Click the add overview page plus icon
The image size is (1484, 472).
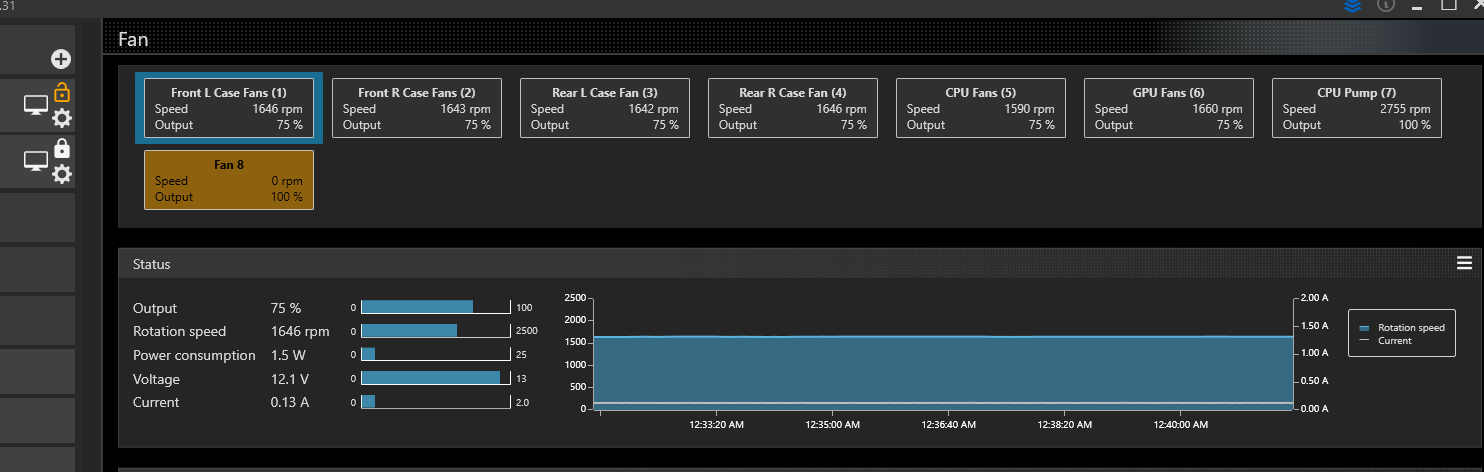click(x=61, y=59)
